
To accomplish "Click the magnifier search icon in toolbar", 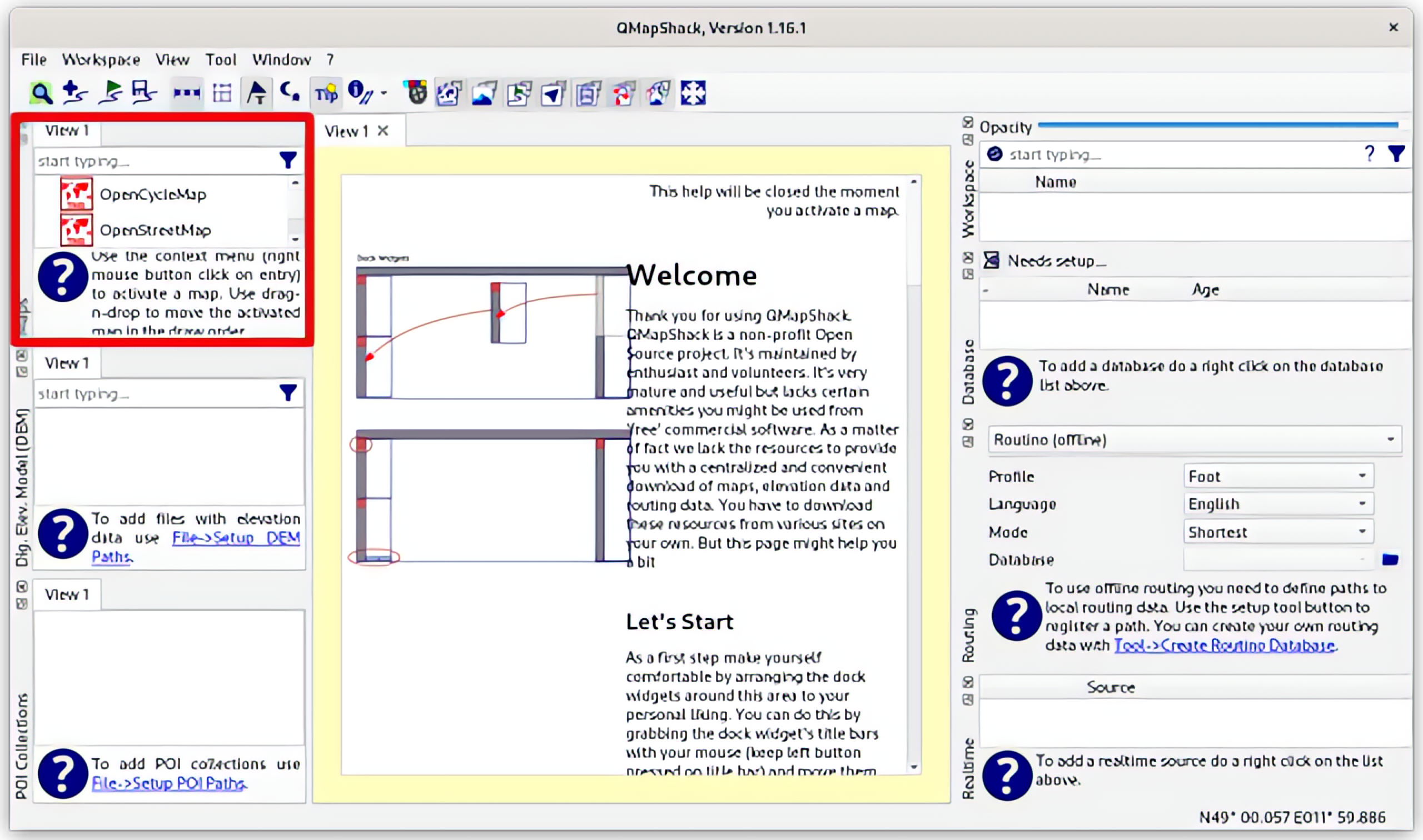I will [x=41, y=93].
